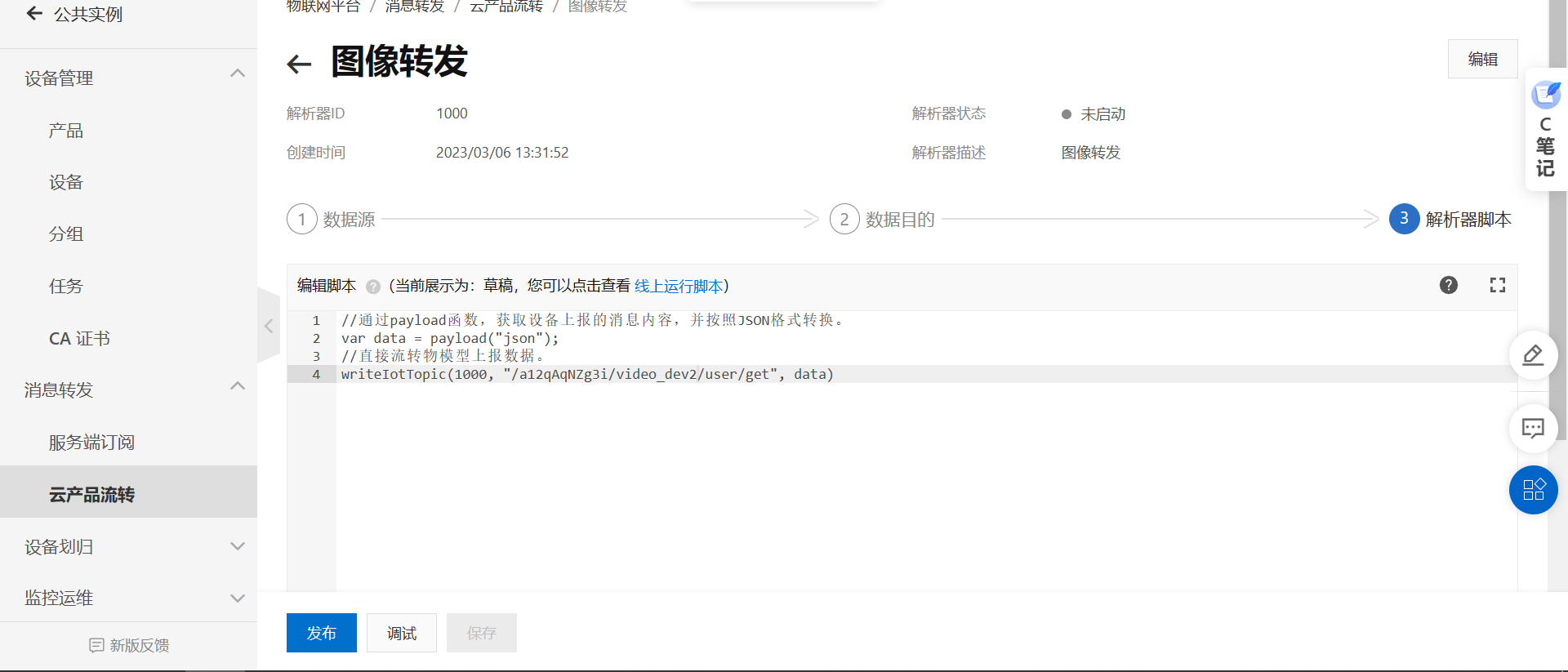Image resolution: width=1568 pixels, height=672 pixels.
Task: Expand the 设备划归 menu group
Action: pos(238,546)
